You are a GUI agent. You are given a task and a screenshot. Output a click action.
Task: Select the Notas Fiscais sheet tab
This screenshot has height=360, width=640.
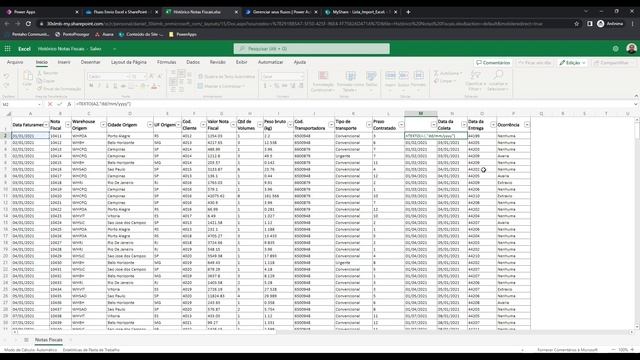point(49,340)
